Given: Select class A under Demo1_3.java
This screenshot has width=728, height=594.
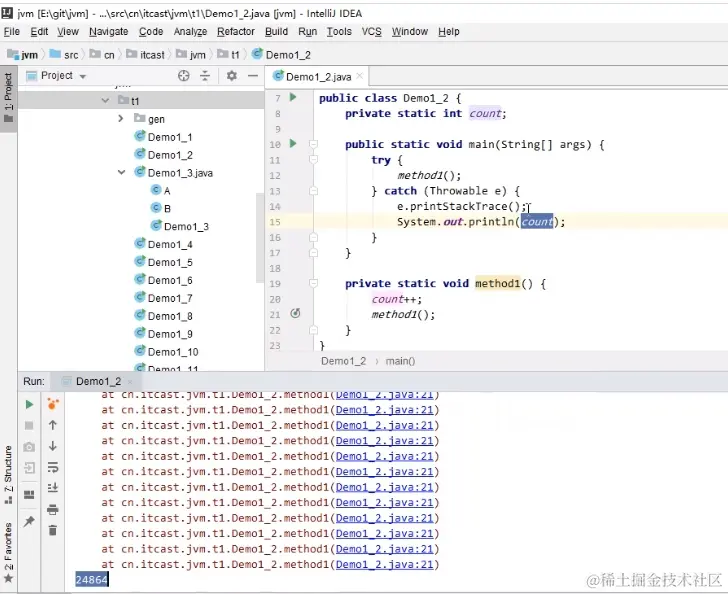Looking at the screenshot, I should click(161, 190).
